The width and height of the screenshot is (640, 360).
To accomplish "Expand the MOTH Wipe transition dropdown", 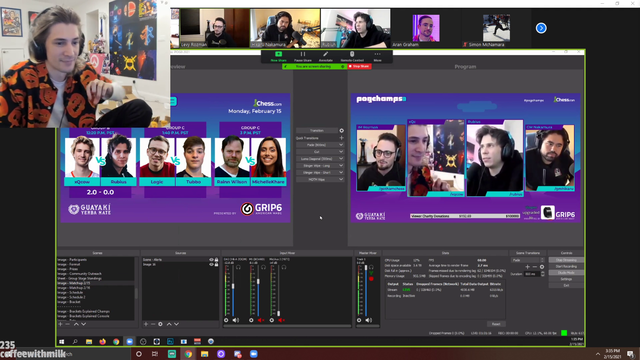I will click(x=341, y=180).
